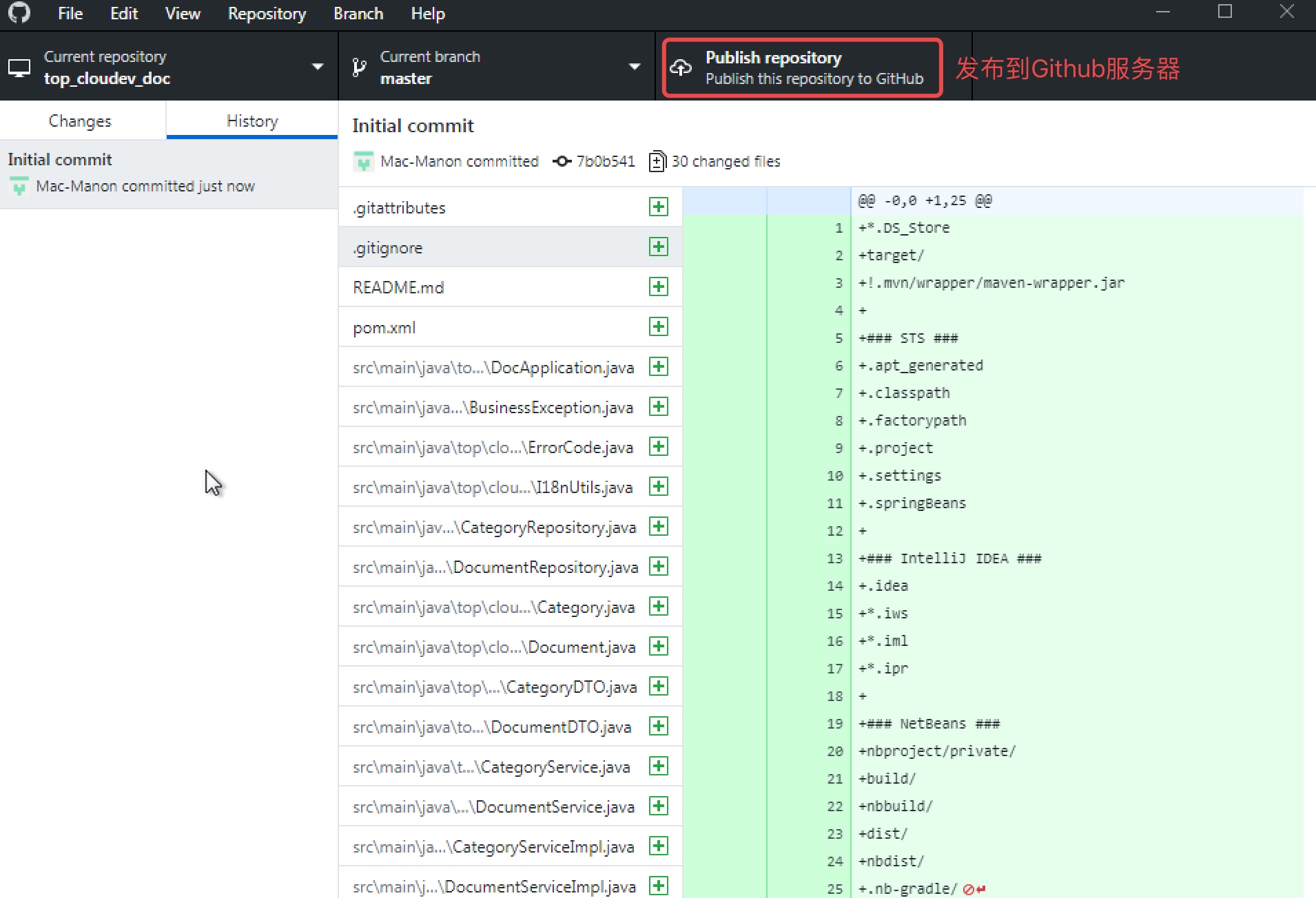The width and height of the screenshot is (1316, 898).
Task: Select the DocumentService.java file
Action: point(511,806)
